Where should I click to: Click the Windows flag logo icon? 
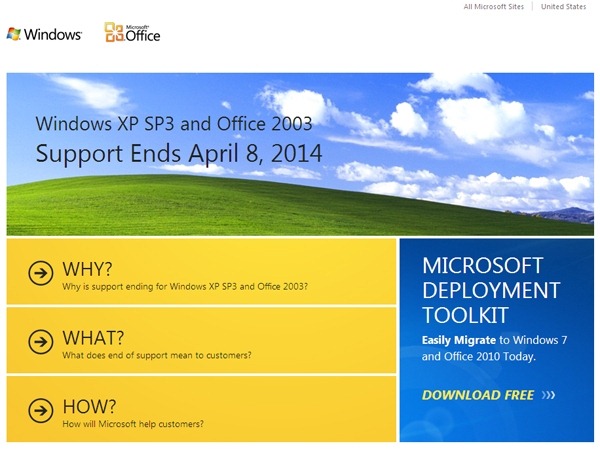tap(13, 34)
